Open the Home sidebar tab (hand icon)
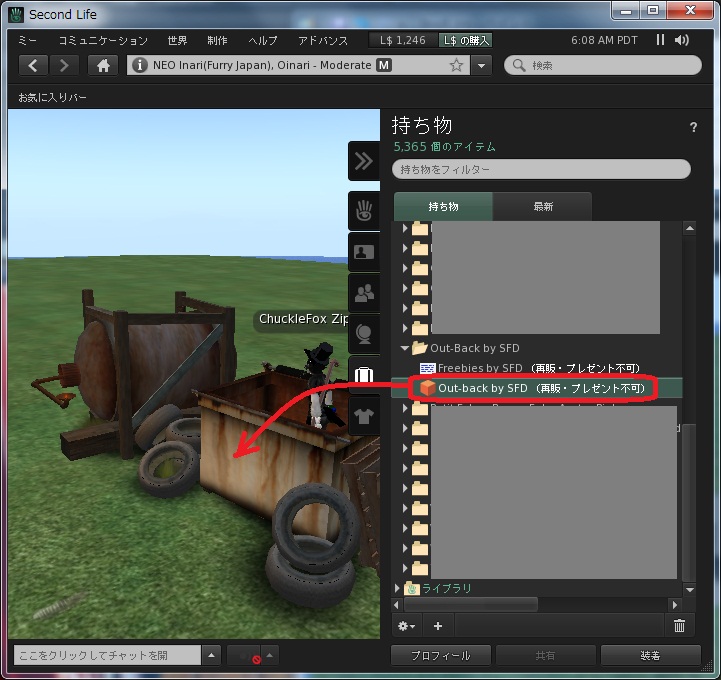Image resolution: width=721 pixels, height=680 pixels. [363, 211]
